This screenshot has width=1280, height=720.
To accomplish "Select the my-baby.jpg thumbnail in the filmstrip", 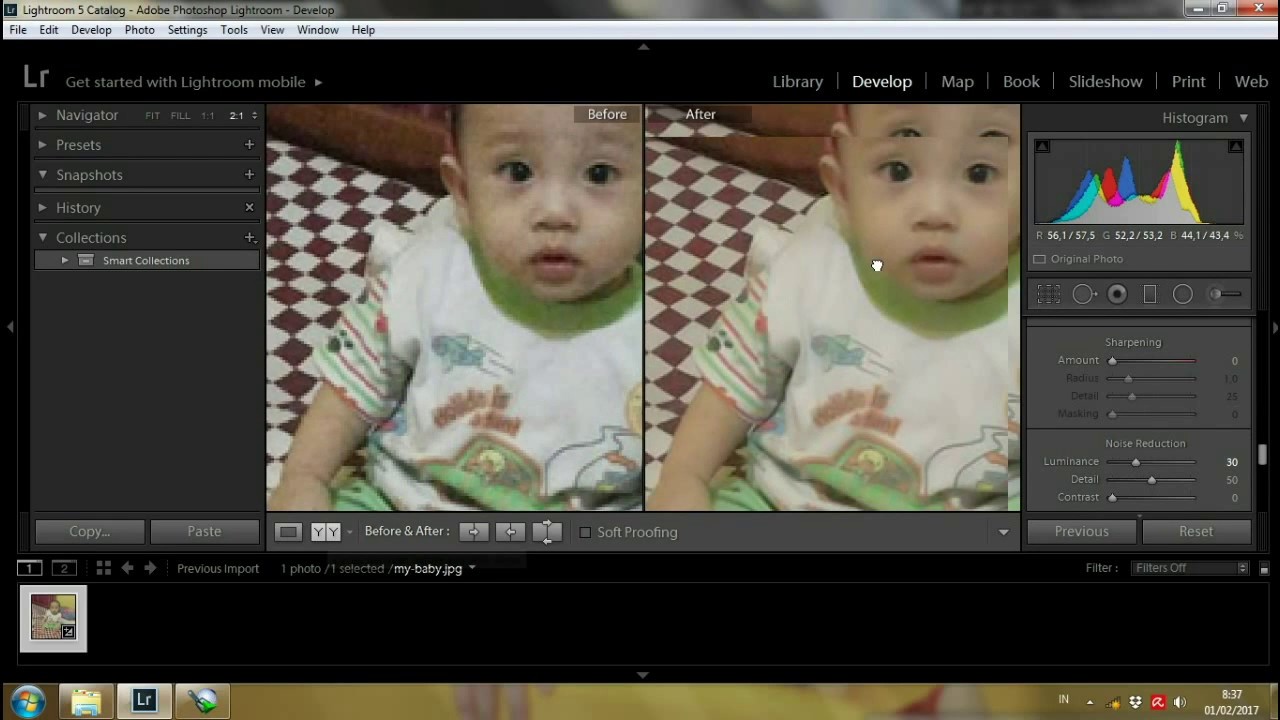I will pos(52,615).
